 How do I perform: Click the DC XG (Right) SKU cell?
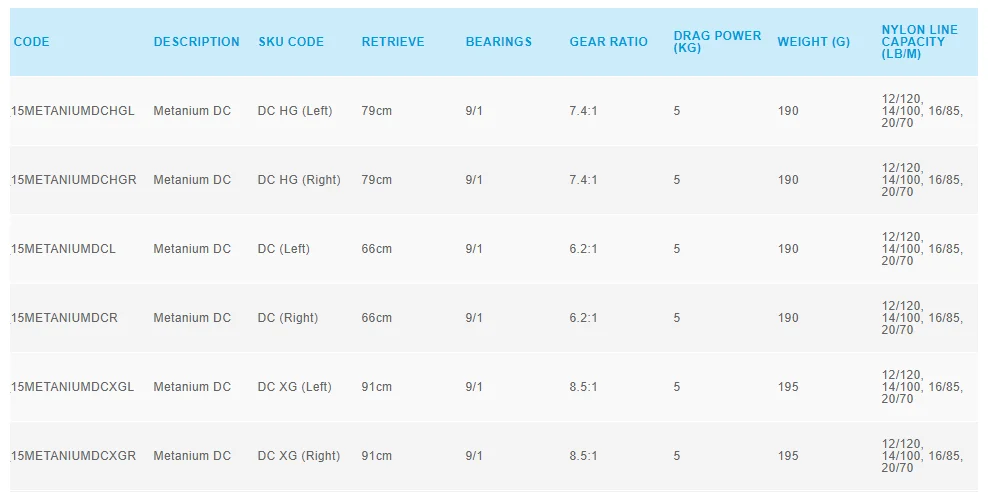[x=298, y=456]
